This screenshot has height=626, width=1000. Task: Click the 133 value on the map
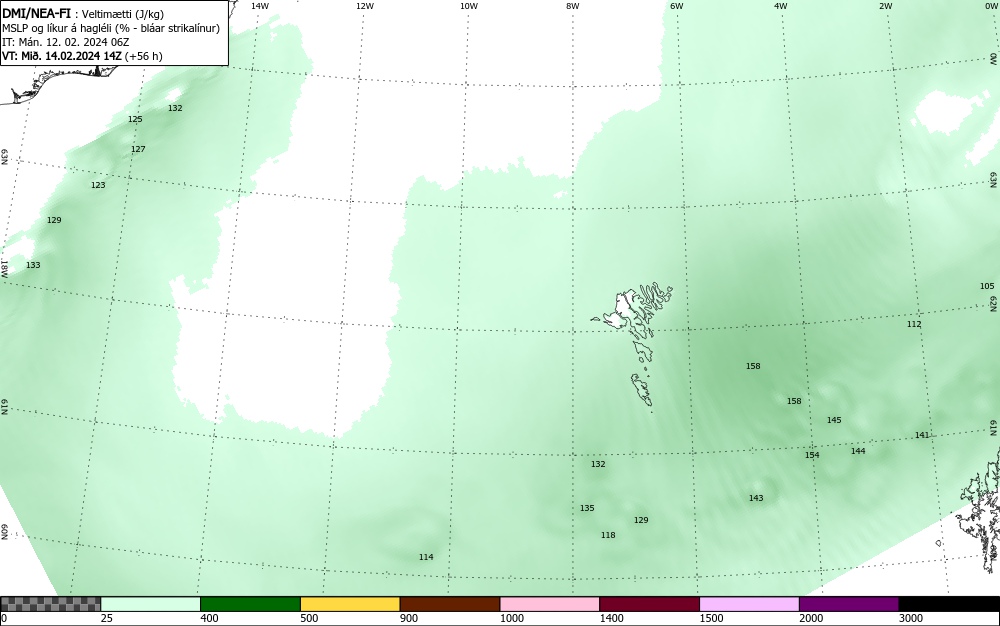pos(33,265)
